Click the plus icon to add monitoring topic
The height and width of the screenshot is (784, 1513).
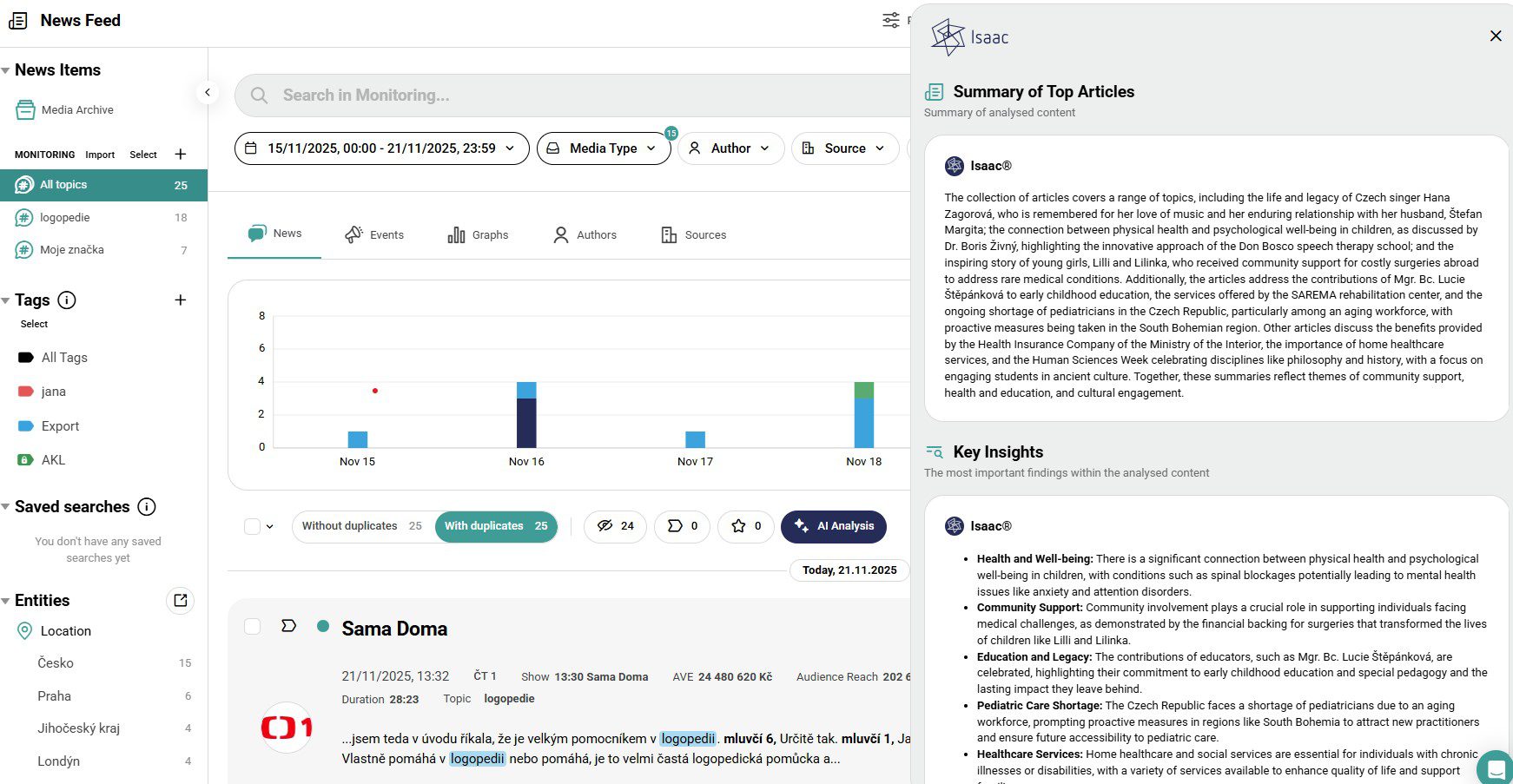[x=181, y=155]
